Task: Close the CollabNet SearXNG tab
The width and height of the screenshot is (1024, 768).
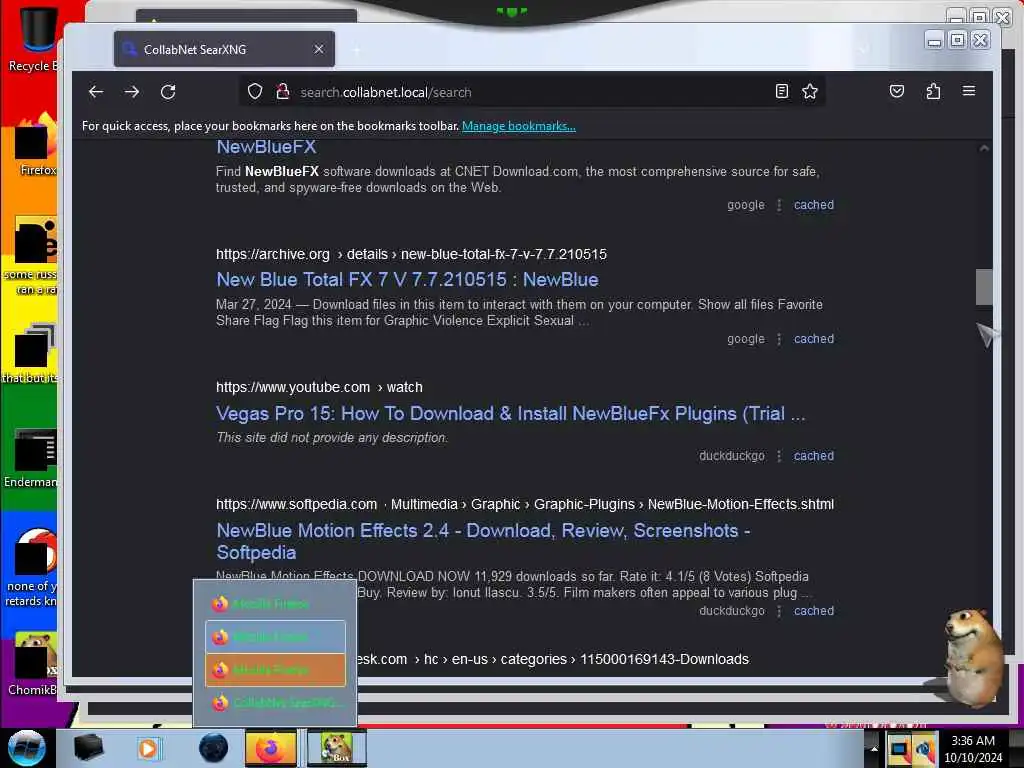Action: [319, 49]
